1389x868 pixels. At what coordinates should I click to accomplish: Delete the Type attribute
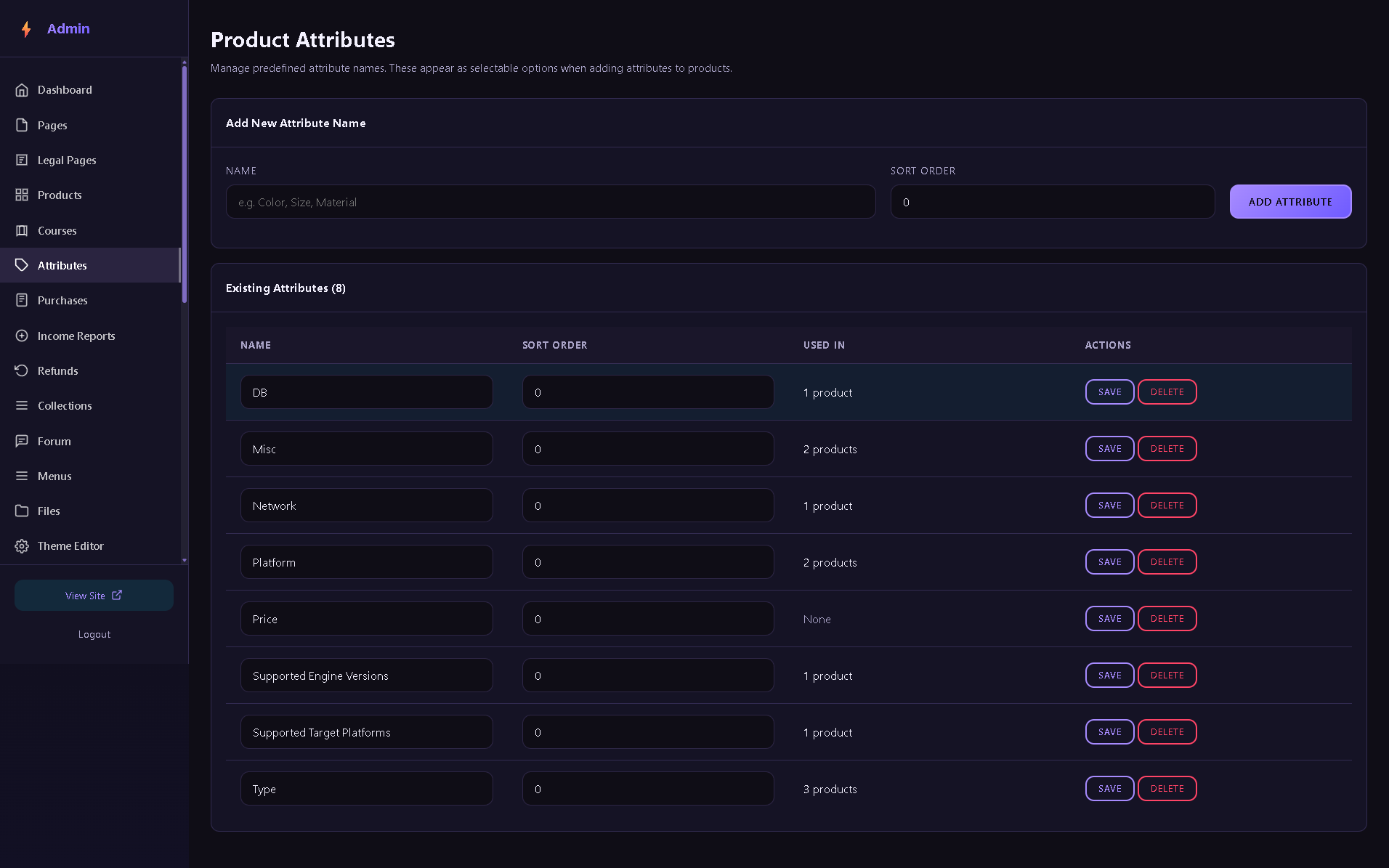(x=1167, y=789)
